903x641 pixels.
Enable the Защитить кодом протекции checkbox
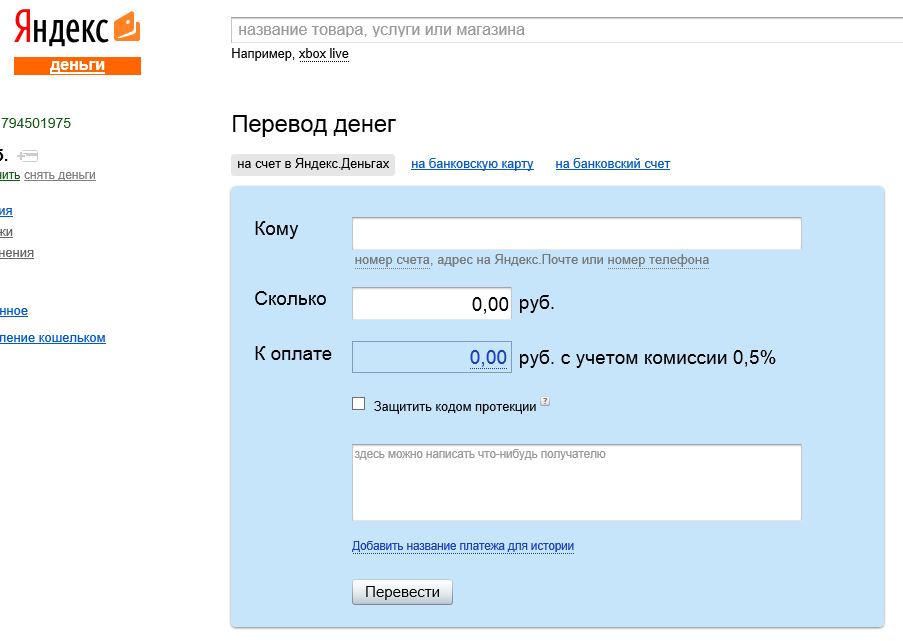[x=359, y=404]
